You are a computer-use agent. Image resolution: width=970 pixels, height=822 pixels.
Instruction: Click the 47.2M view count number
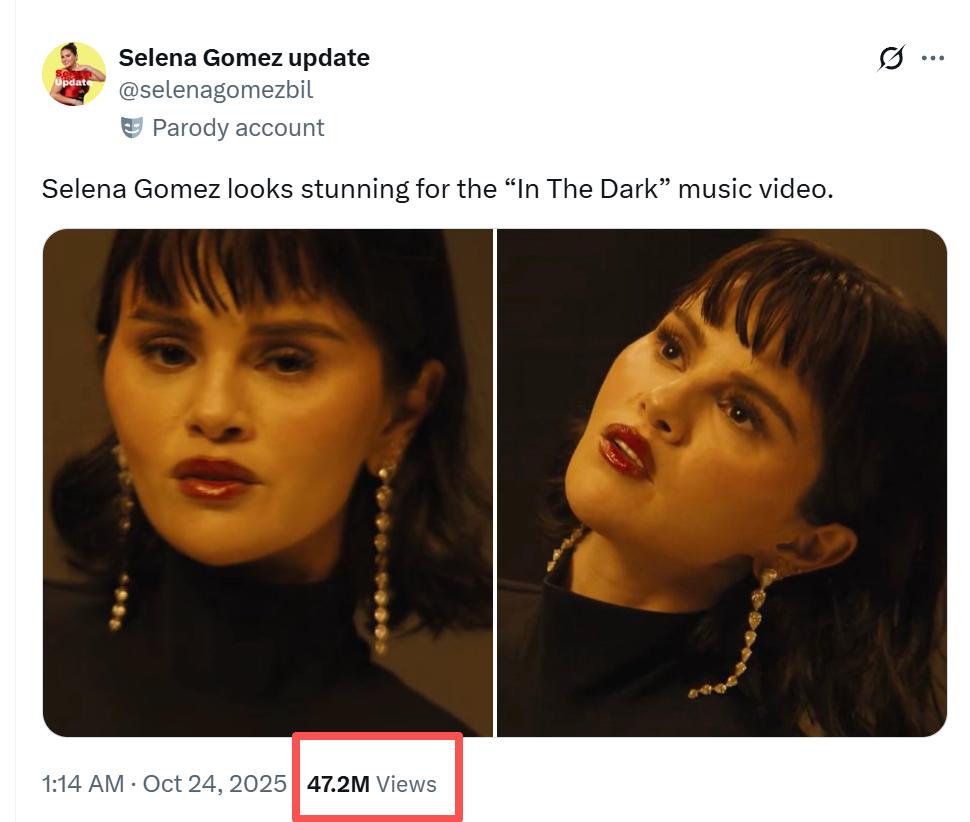[x=338, y=784]
